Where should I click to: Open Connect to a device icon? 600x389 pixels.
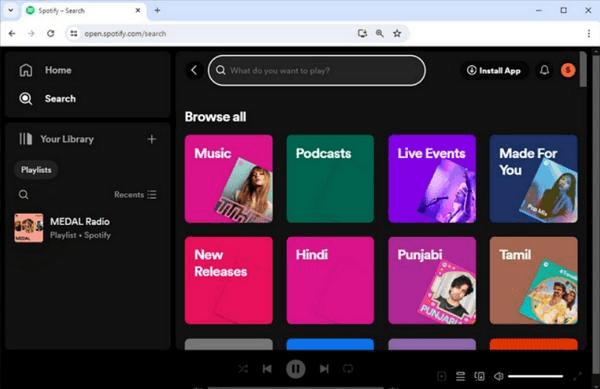tap(479, 376)
